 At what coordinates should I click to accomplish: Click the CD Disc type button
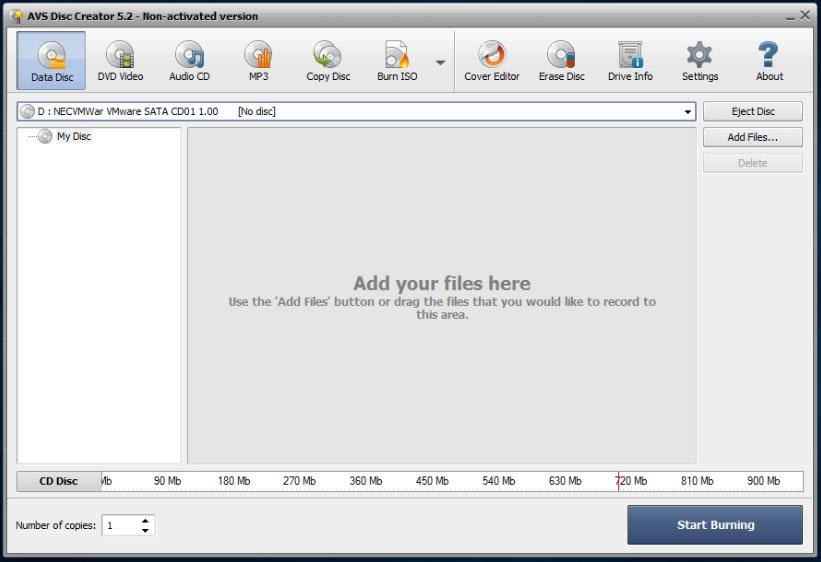[x=59, y=481]
